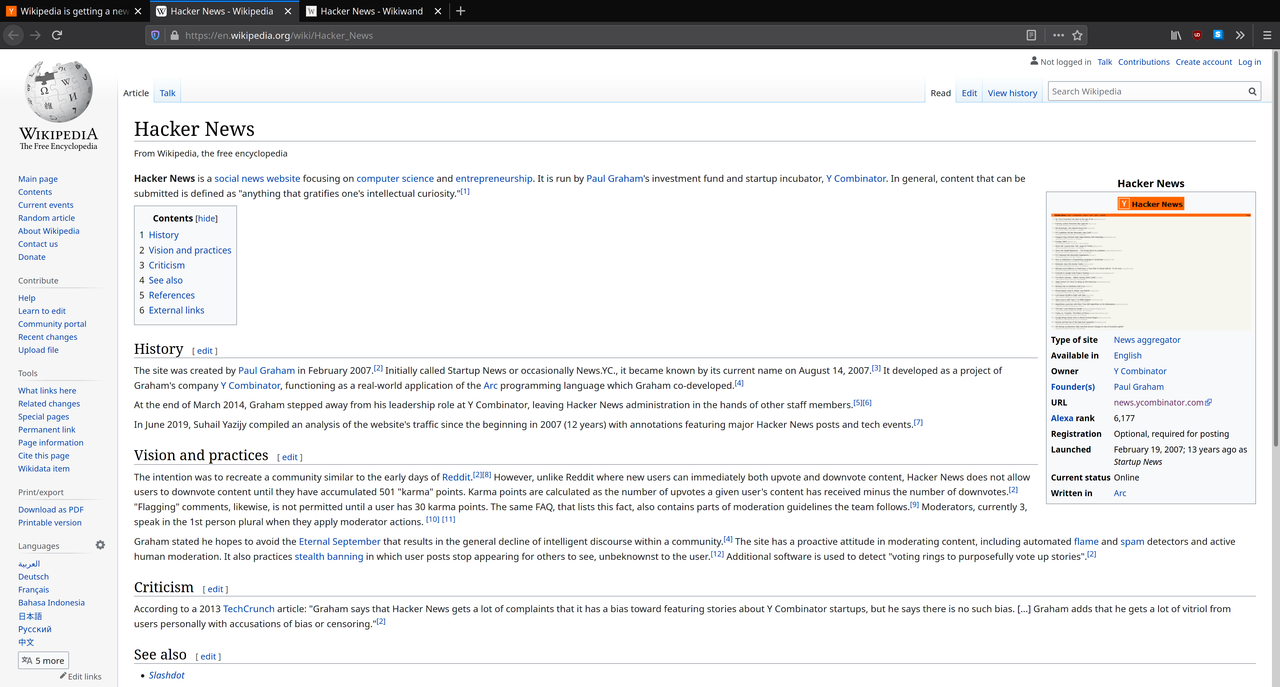Close the Hacker News - Wikiwand tab
Image resolution: width=1280 pixels, height=687 pixels.
click(x=437, y=11)
